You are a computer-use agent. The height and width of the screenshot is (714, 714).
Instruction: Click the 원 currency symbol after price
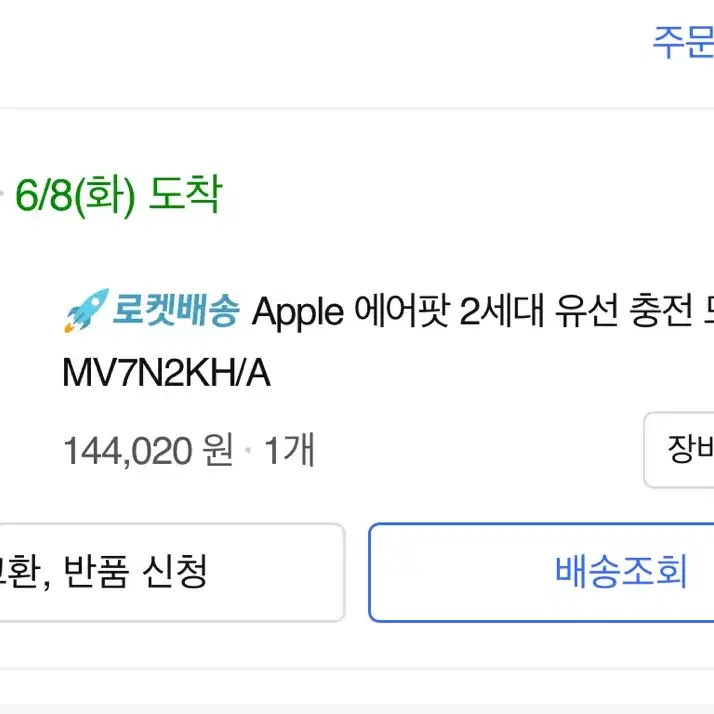[x=218, y=450]
